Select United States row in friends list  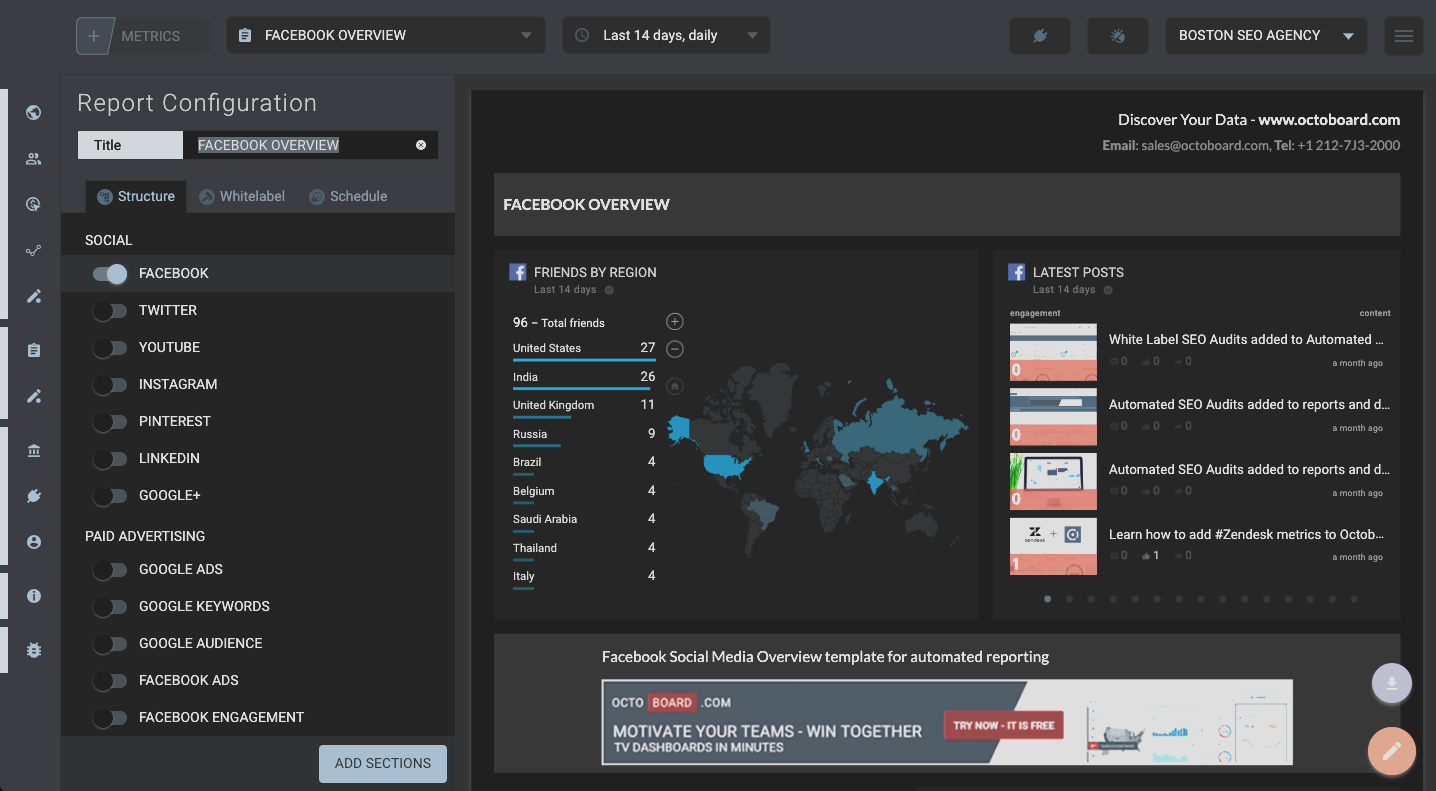[x=584, y=349]
